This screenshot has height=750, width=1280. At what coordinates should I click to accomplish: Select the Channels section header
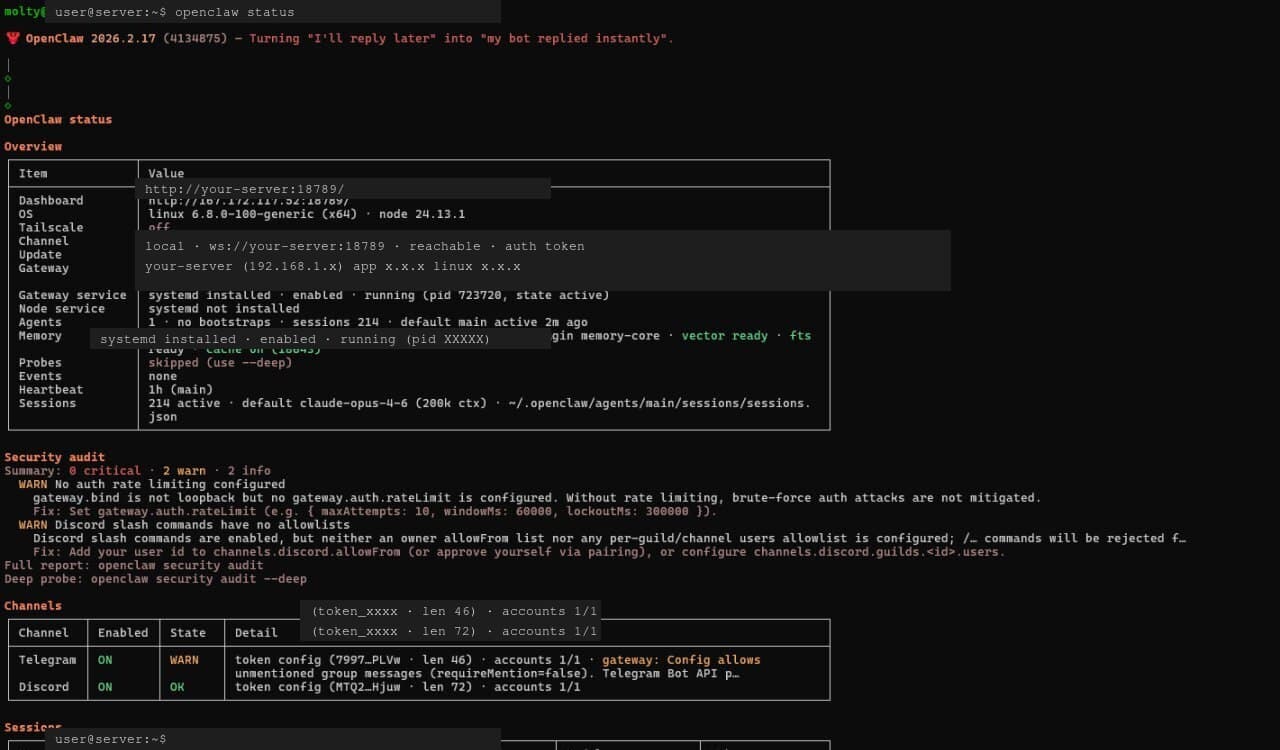click(33, 605)
